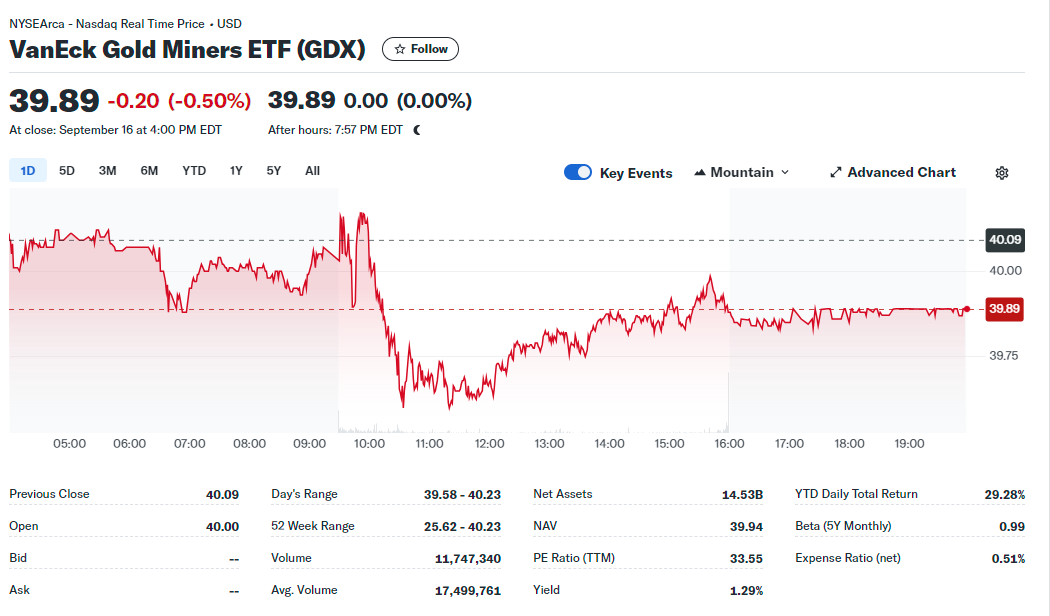Open chart settings gear icon
This screenshot has width=1050, height=616.
pos(1002,173)
